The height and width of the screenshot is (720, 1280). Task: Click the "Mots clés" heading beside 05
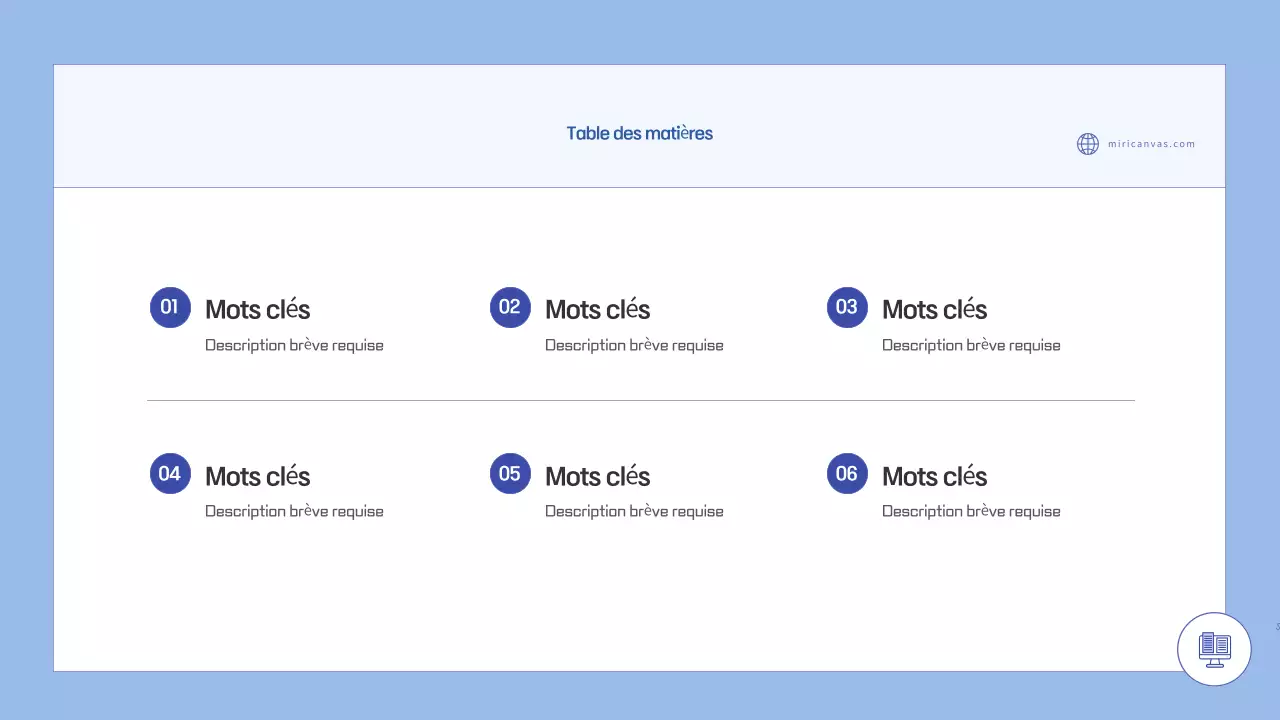(597, 477)
